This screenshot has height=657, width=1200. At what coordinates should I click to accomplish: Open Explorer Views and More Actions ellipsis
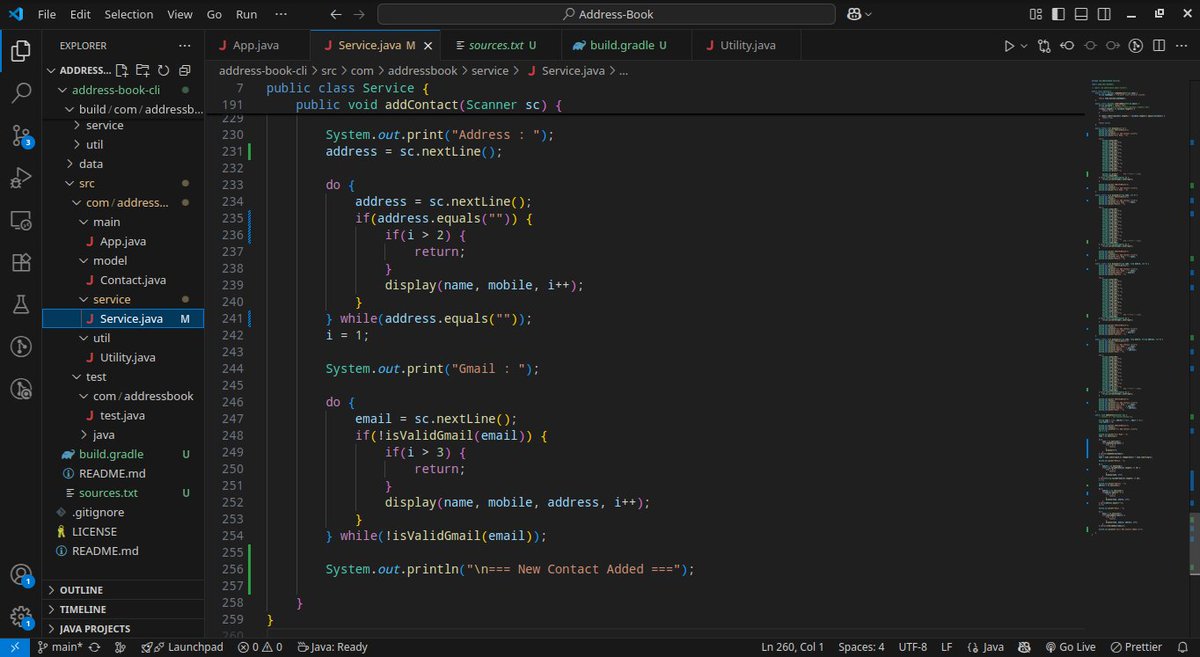tap(184, 45)
